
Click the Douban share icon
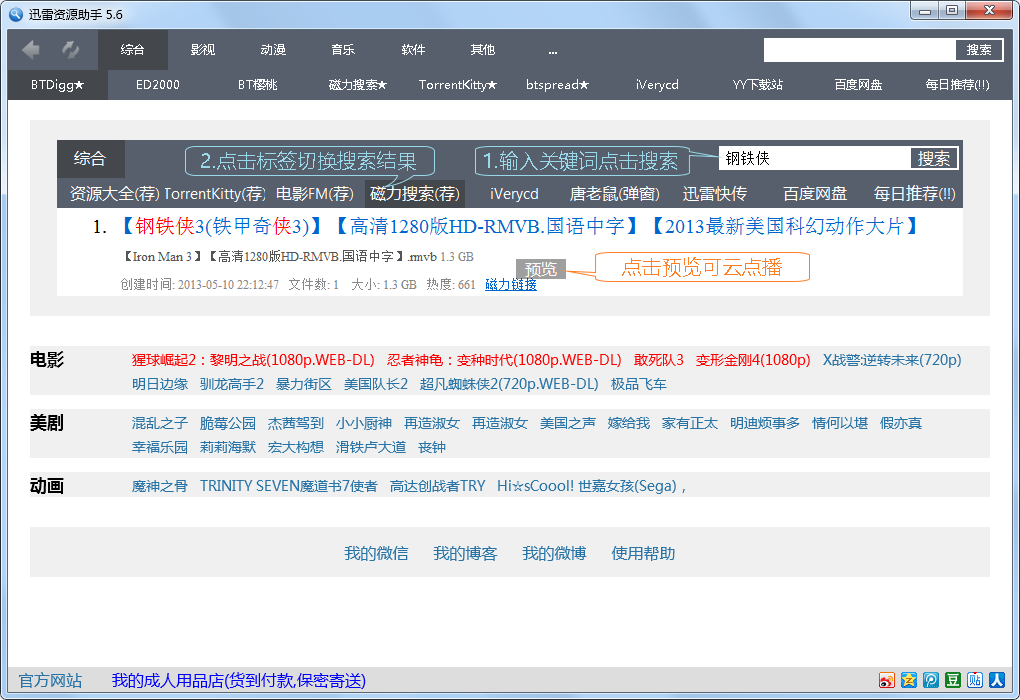(952, 680)
